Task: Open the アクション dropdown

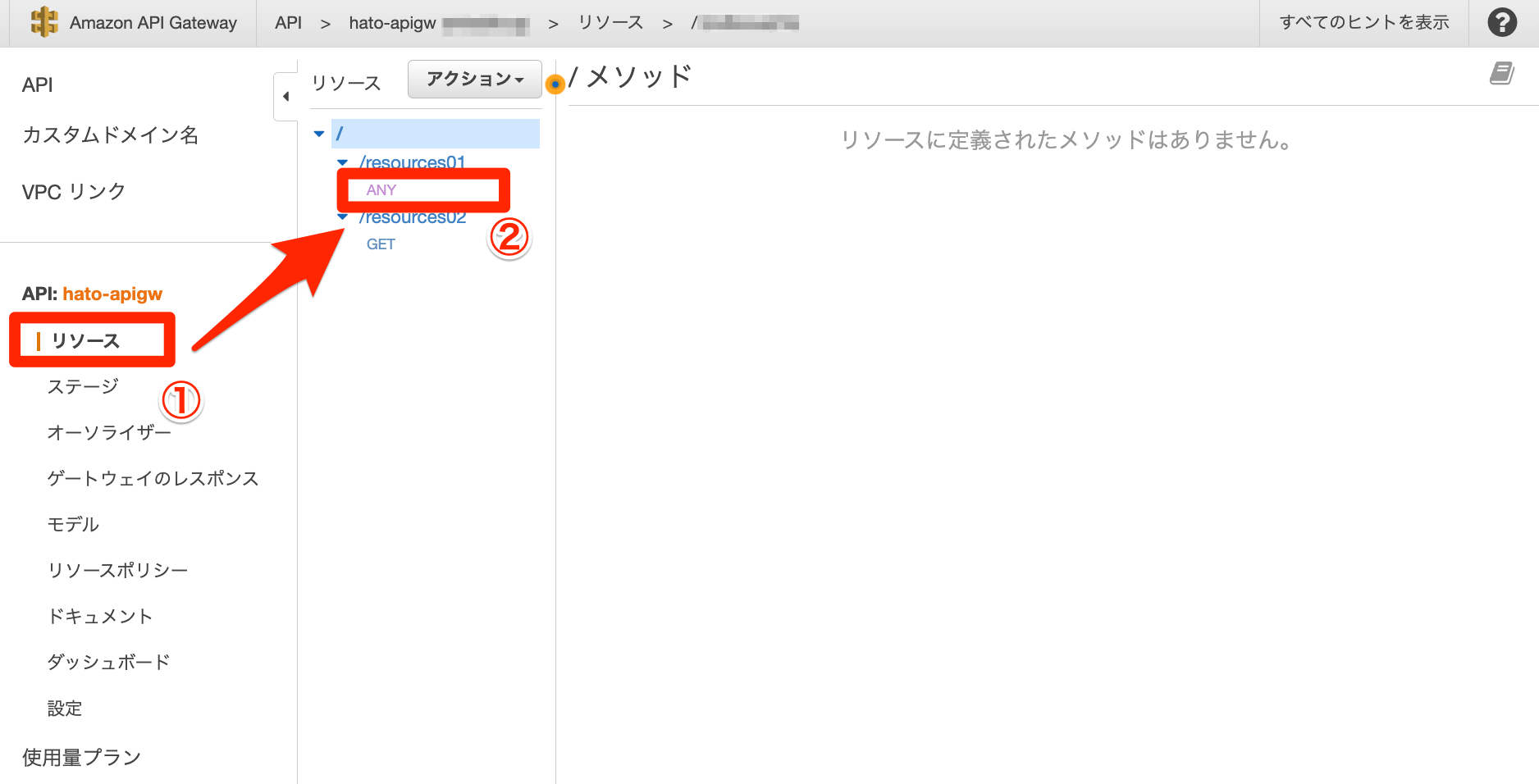Action: click(474, 79)
